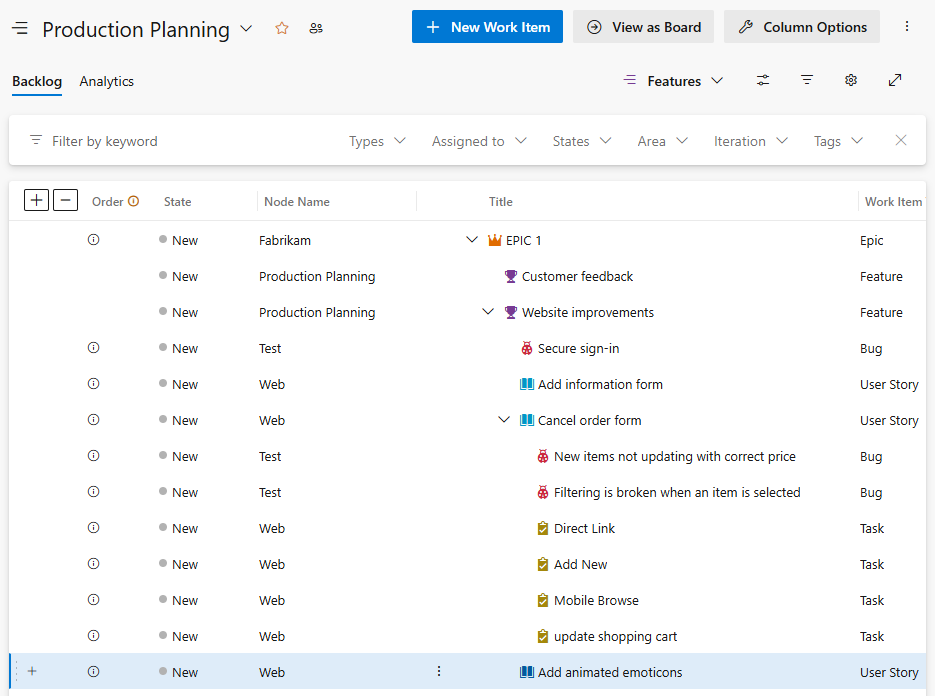Image resolution: width=935 pixels, height=696 pixels.
Task: Open the context menu for Add animated emoticons
Action: pyautogui.click(x=439, y=671)
